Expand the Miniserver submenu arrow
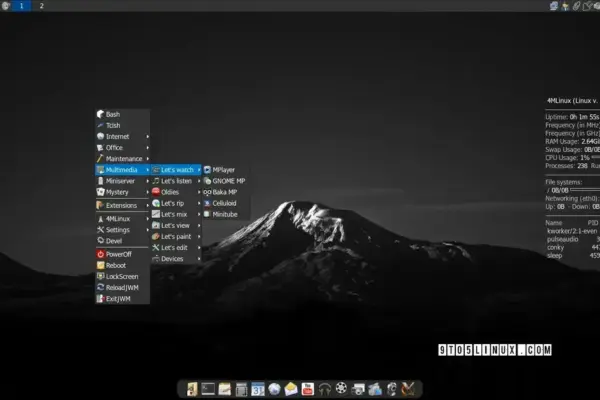 147,181
